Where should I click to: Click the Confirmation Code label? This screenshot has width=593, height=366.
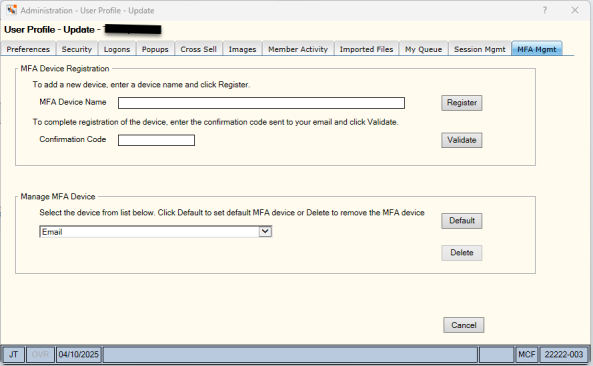(x=73, y=140)
